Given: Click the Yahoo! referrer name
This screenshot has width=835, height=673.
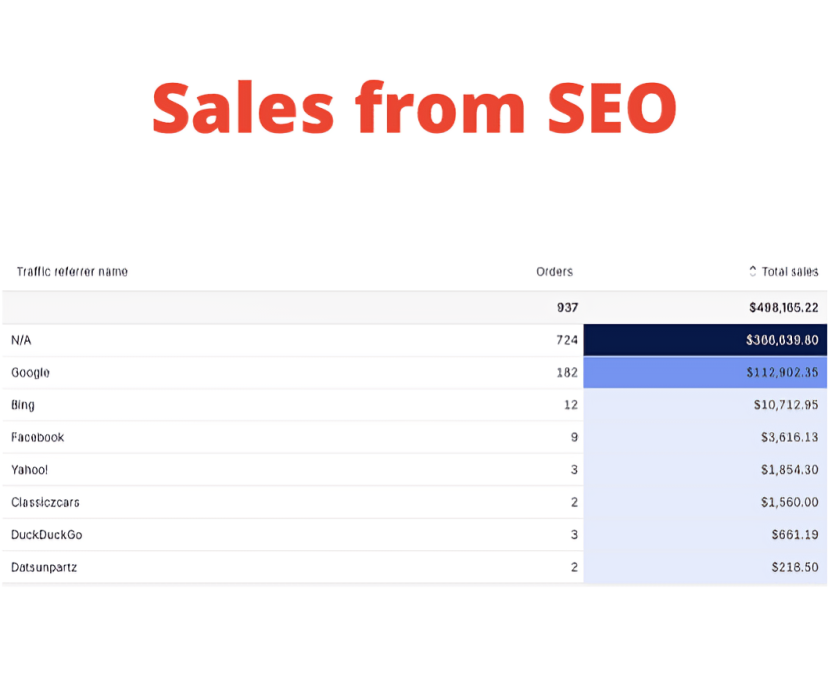Looking at the screenshot, I should [29, 470].
